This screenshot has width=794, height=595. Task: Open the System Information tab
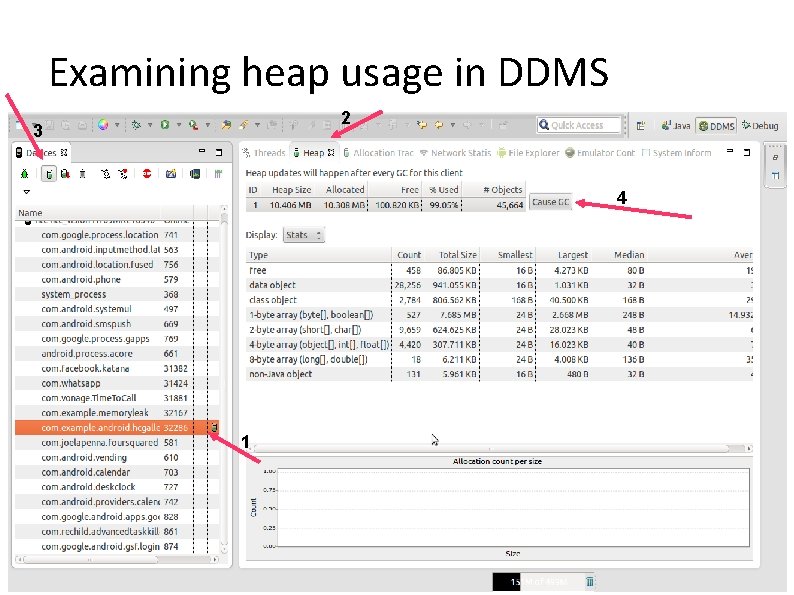(676, 152)
